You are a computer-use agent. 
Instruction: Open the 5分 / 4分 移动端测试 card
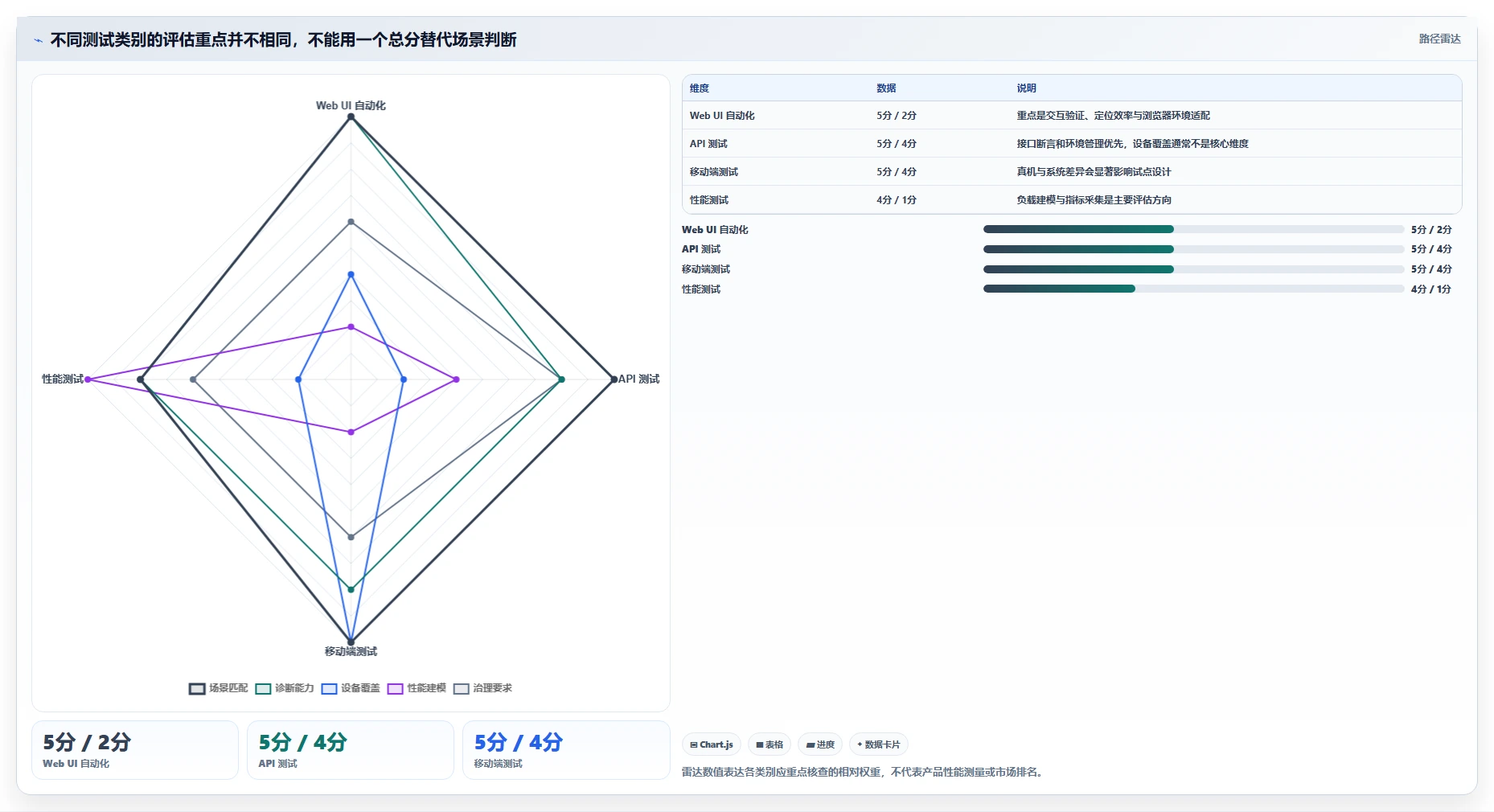click(x=566, y=750)
